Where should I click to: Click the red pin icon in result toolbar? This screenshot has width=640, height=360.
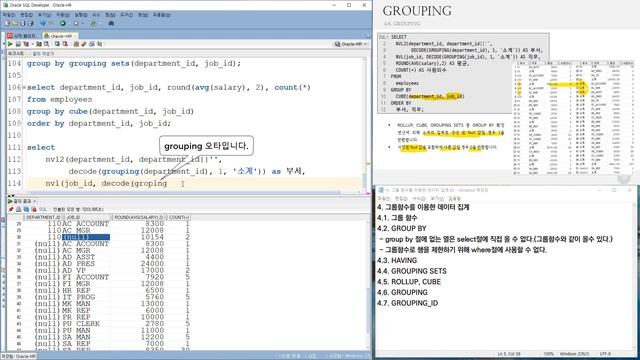click(x=11, y=209)
